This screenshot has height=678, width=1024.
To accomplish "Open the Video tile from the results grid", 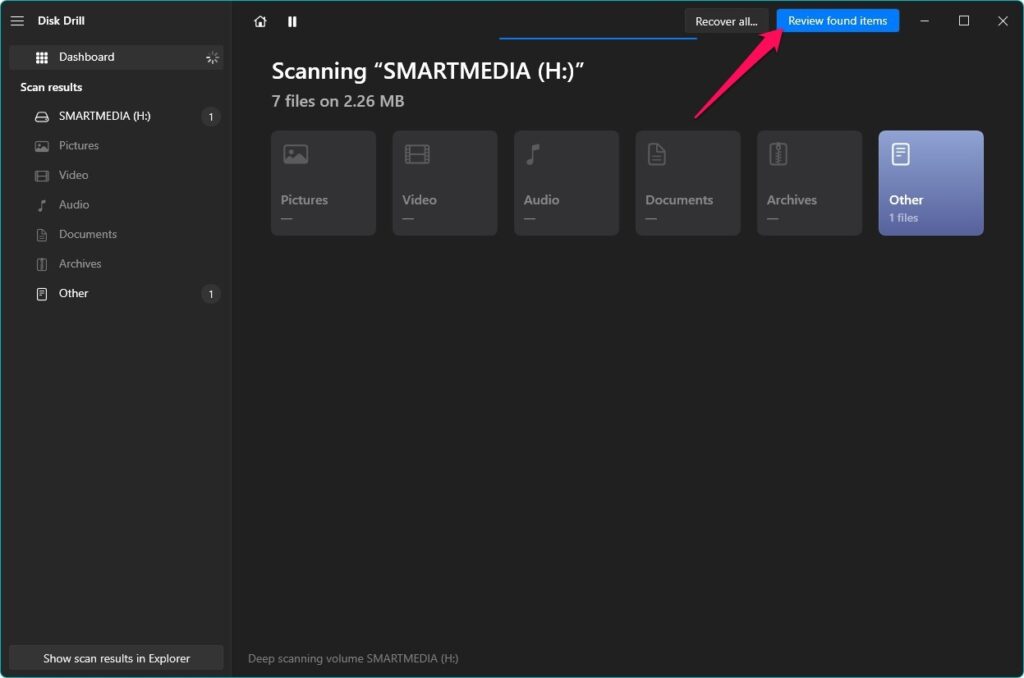I will [444, 182].
